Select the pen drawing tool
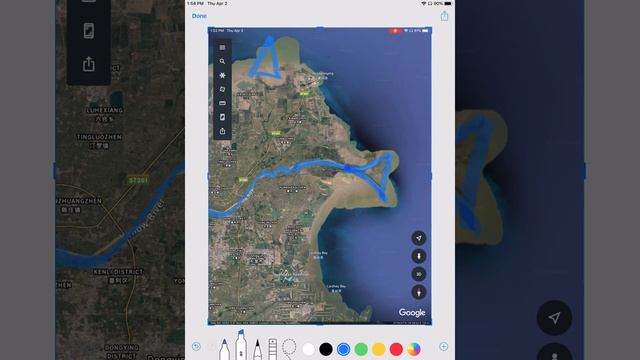Image resolution: width=640 pixels, height=360 pixels. point(224,349)
